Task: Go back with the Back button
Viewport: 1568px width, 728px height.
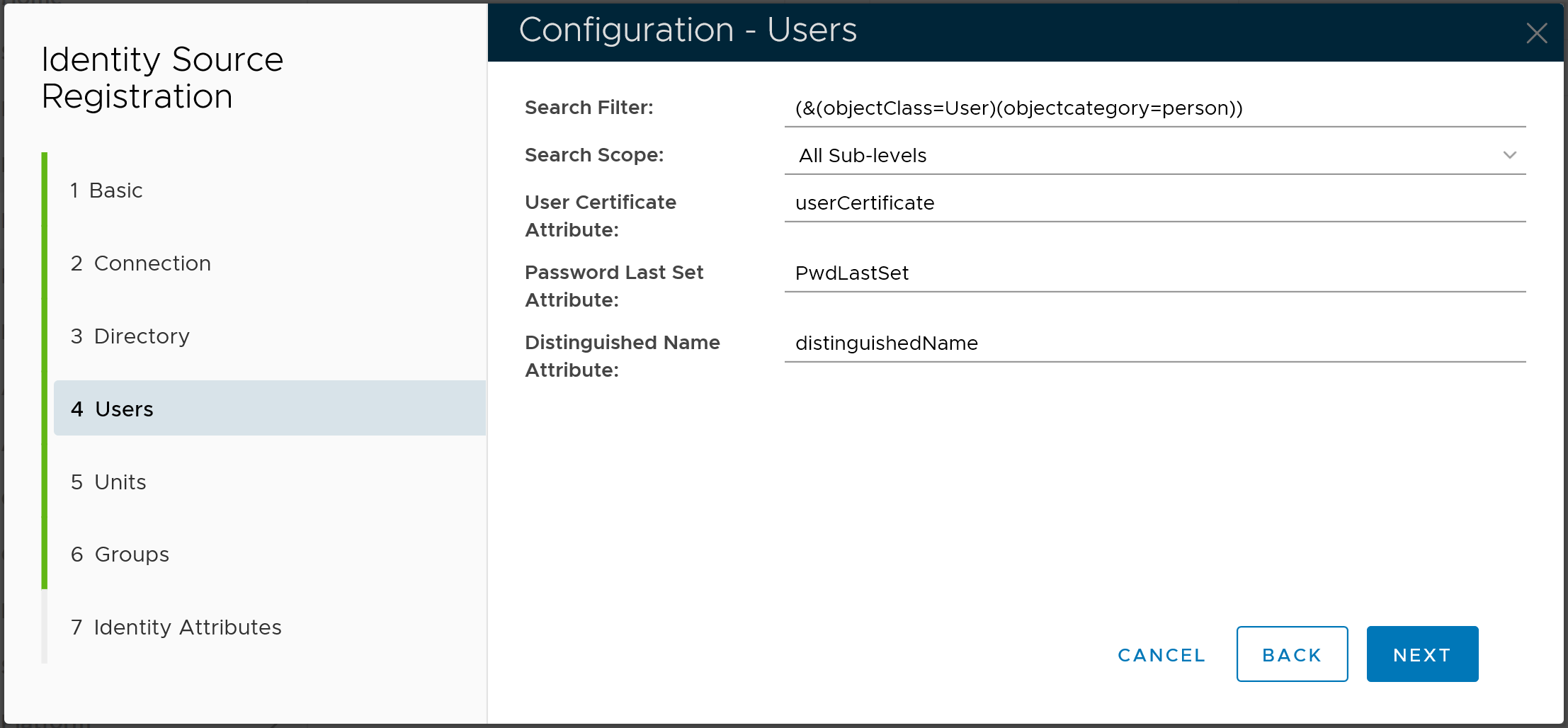Action: point(1291,654)
